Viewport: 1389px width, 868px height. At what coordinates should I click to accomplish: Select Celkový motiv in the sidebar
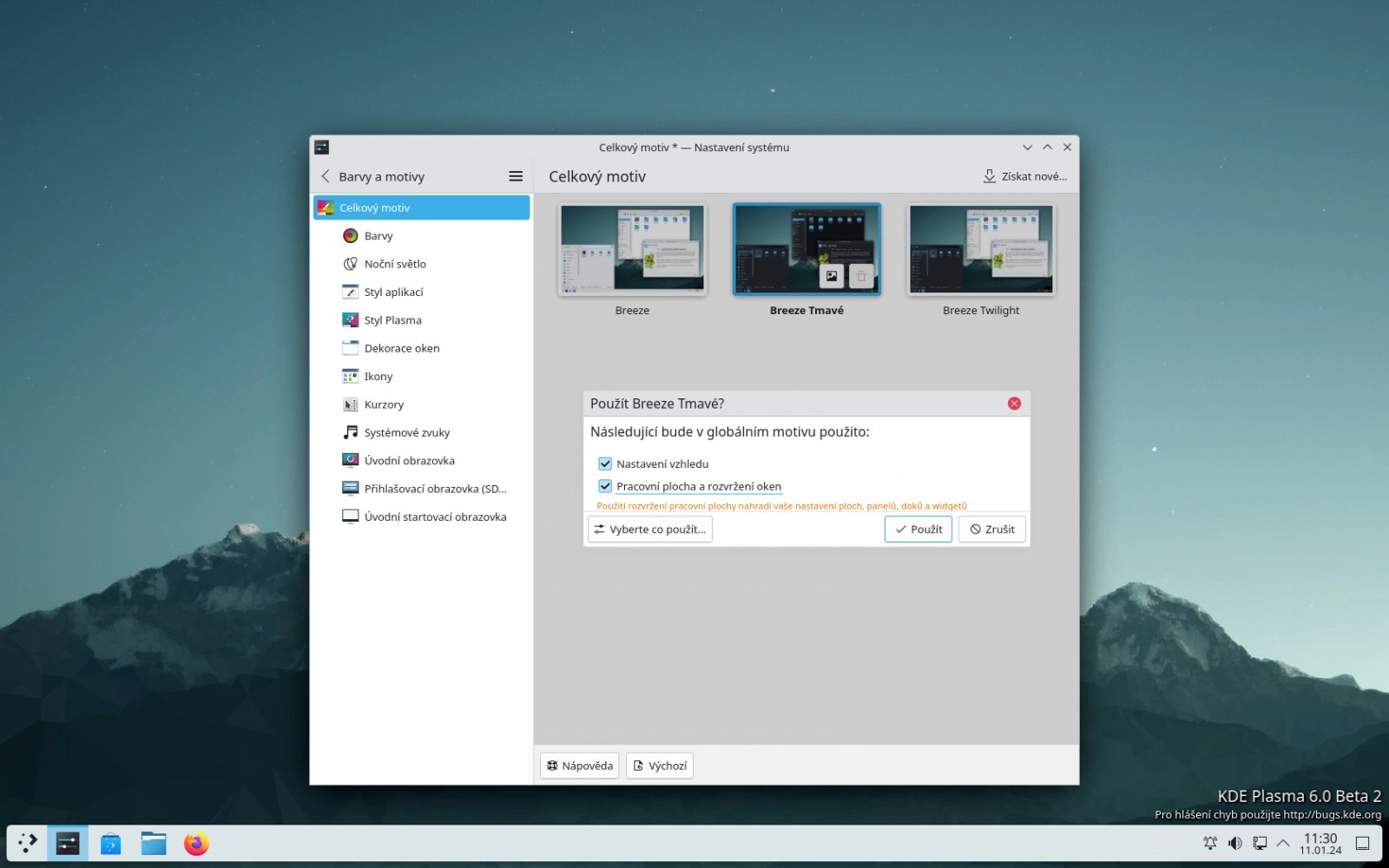point(421,207)
